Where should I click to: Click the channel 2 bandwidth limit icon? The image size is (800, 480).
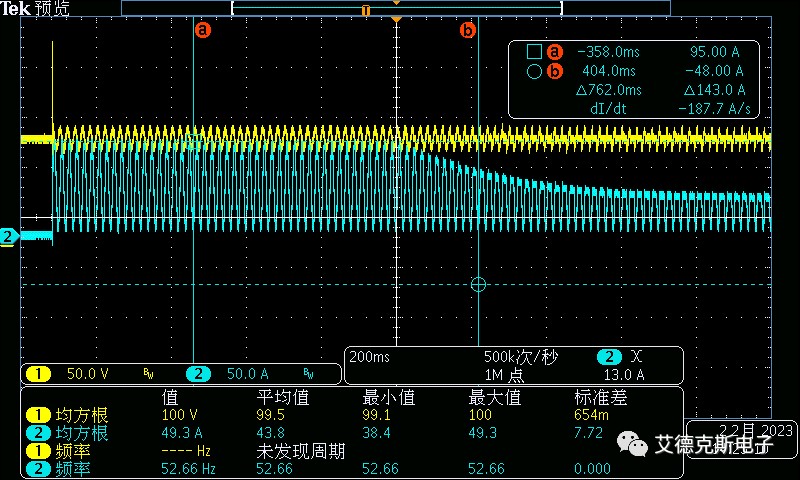[x=308, y=375]
